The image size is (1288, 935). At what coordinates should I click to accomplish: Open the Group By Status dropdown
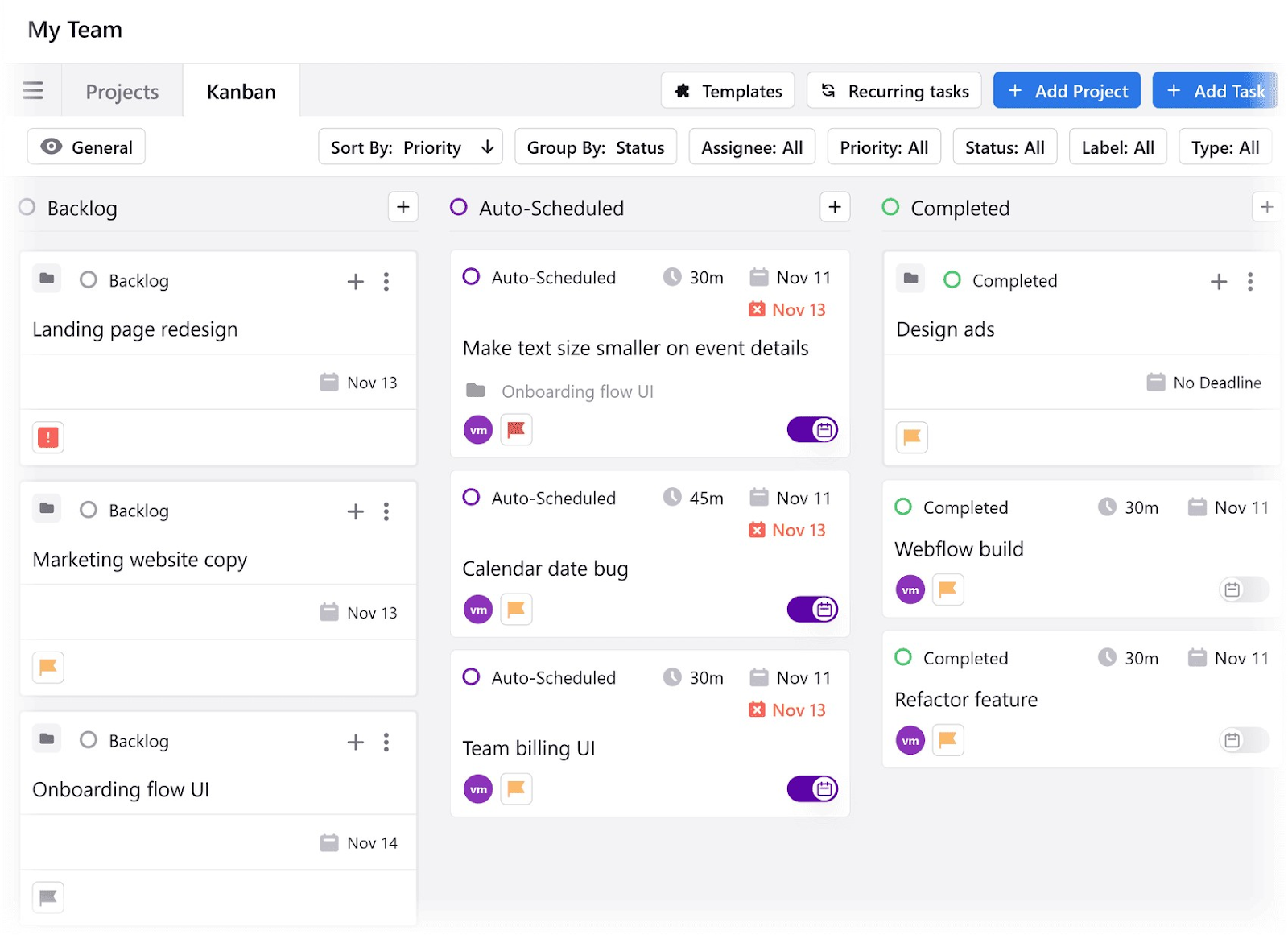point(596,147)
